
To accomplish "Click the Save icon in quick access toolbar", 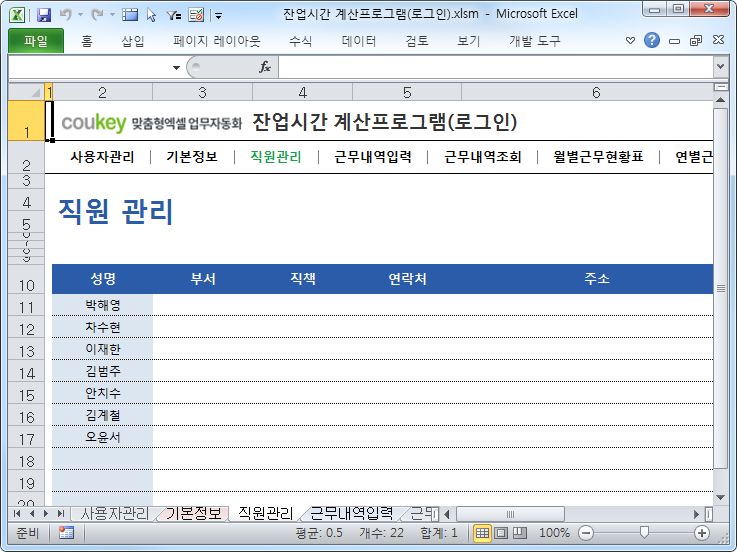I will coord(44,15).
